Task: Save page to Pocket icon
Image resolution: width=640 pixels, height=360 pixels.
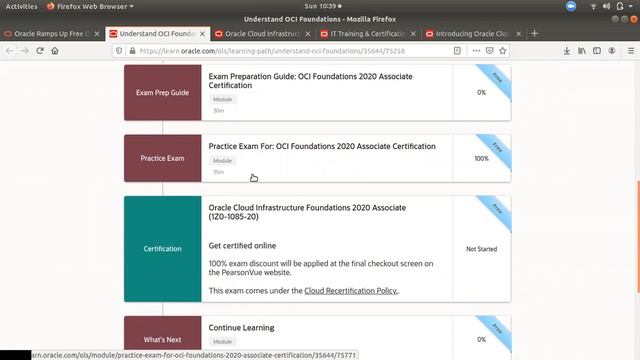Action: [x=489, y=51]
